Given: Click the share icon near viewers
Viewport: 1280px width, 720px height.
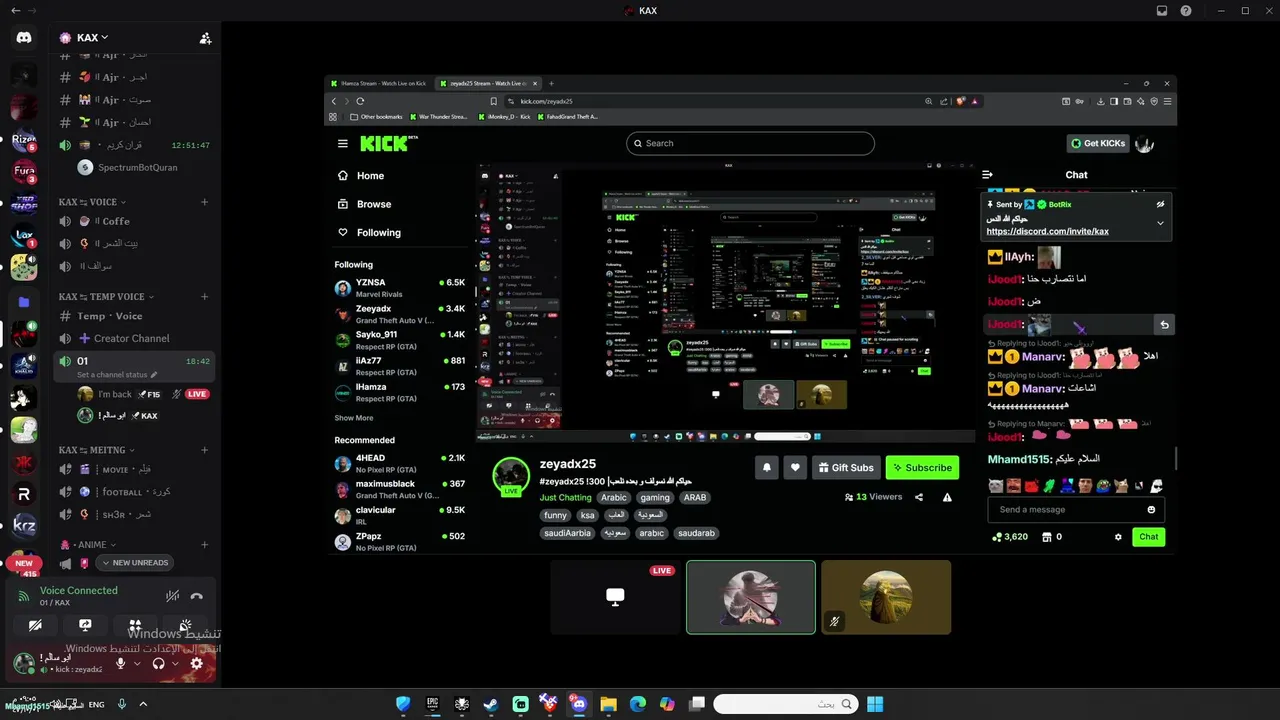Looking at the screenshot, I should [919, 497].
